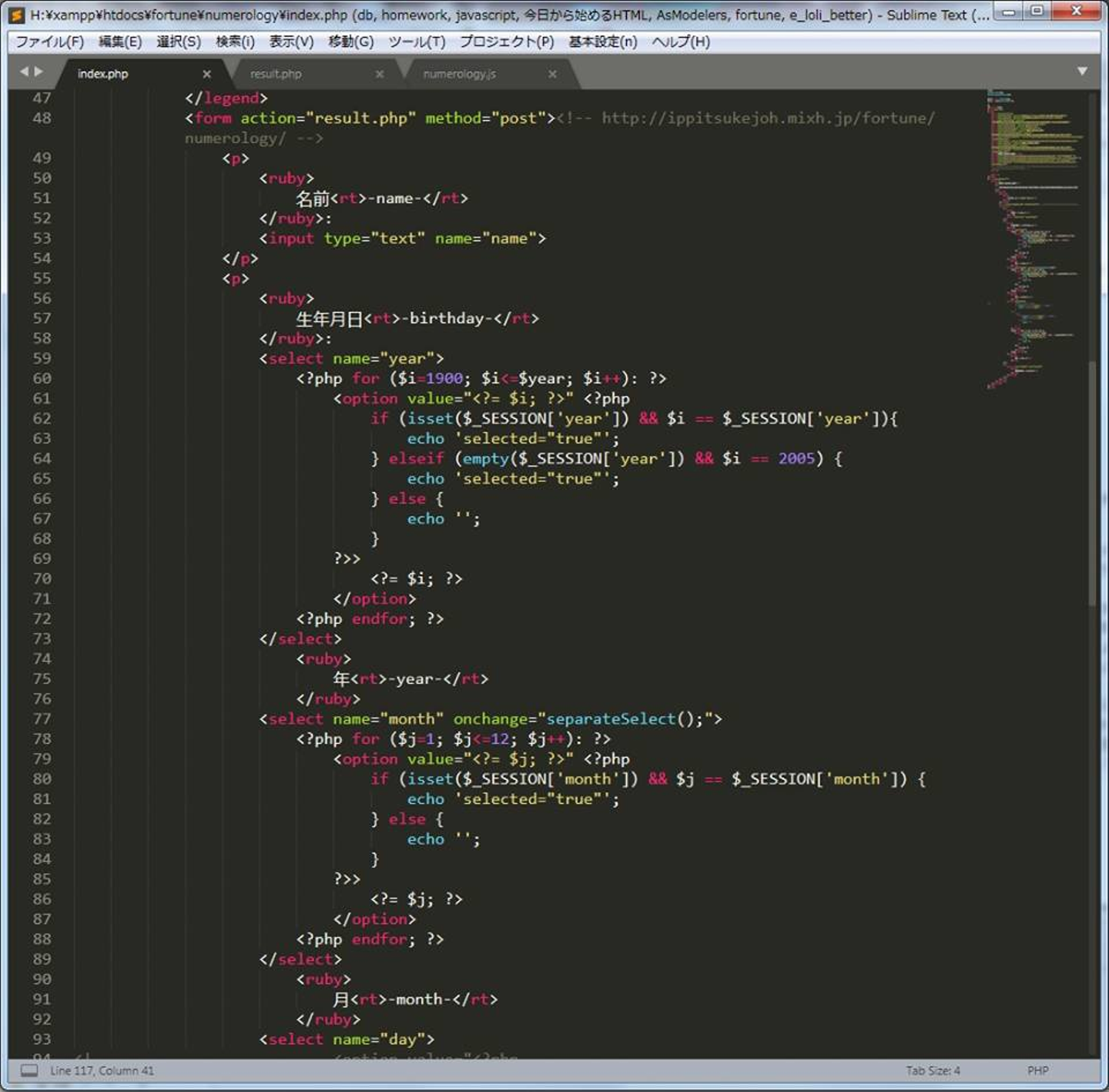Click the left tab navigation arrow
1109x1092 pixels.
tap(24, 72)
